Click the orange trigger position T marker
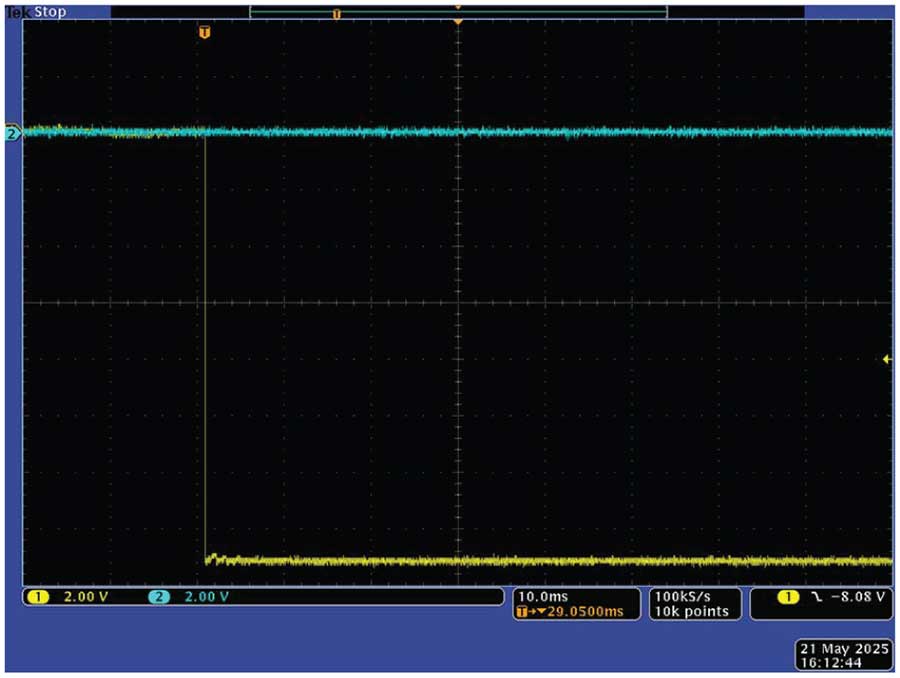This screenshot has height=678, width=900. [205, 32]
